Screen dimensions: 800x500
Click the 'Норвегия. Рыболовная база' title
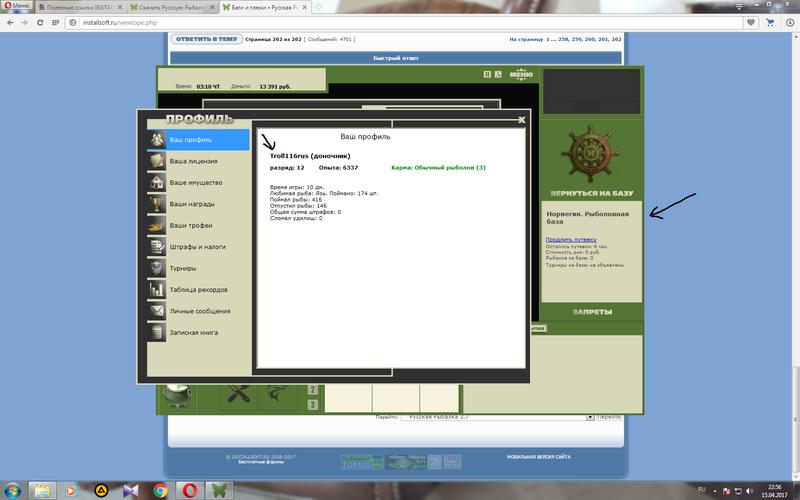pos(588,218)
